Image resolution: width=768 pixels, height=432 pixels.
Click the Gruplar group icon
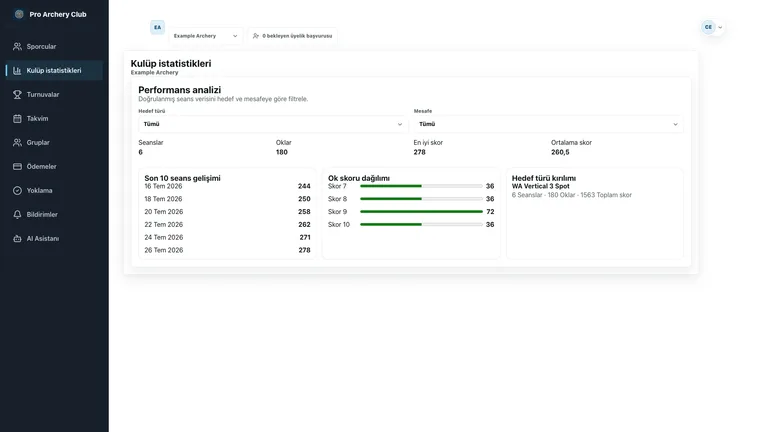[17, 143]
